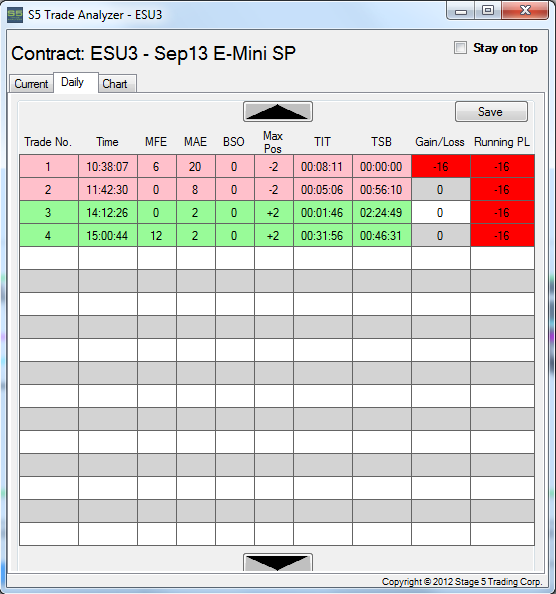Click TIT value 00:05:06

click(323, 189)
